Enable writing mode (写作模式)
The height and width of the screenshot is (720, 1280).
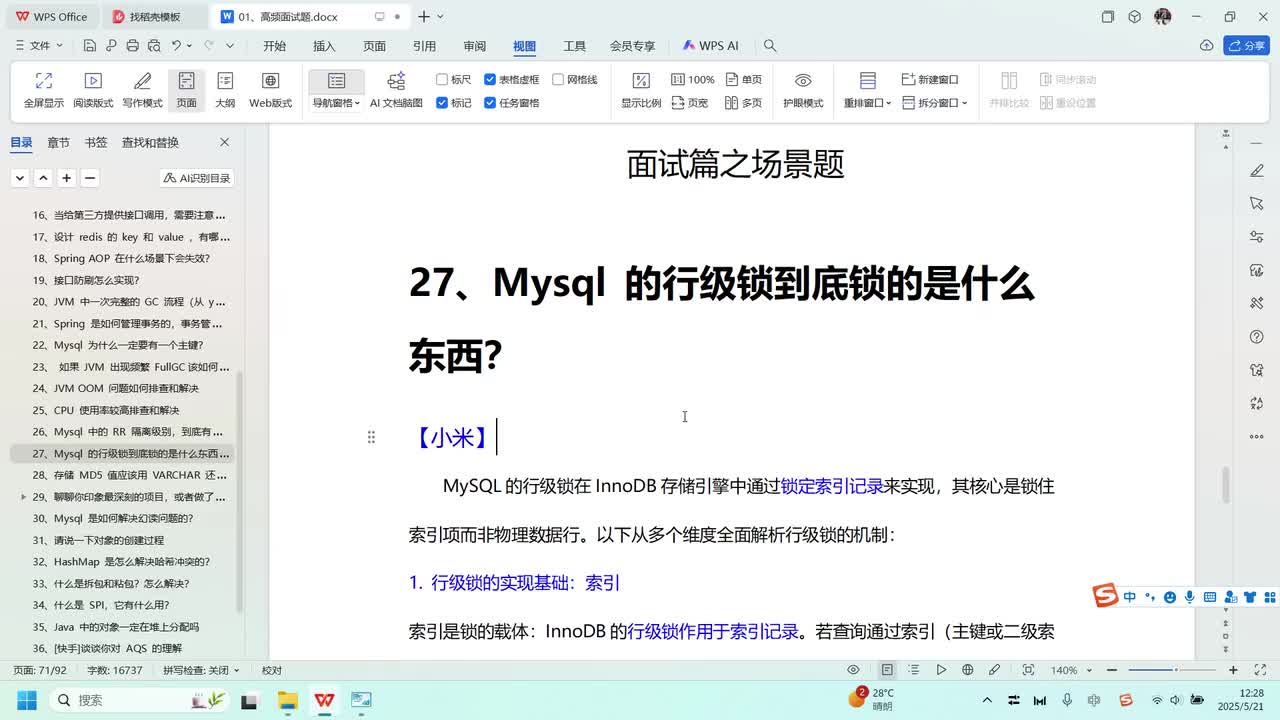(x=142, y=90)
